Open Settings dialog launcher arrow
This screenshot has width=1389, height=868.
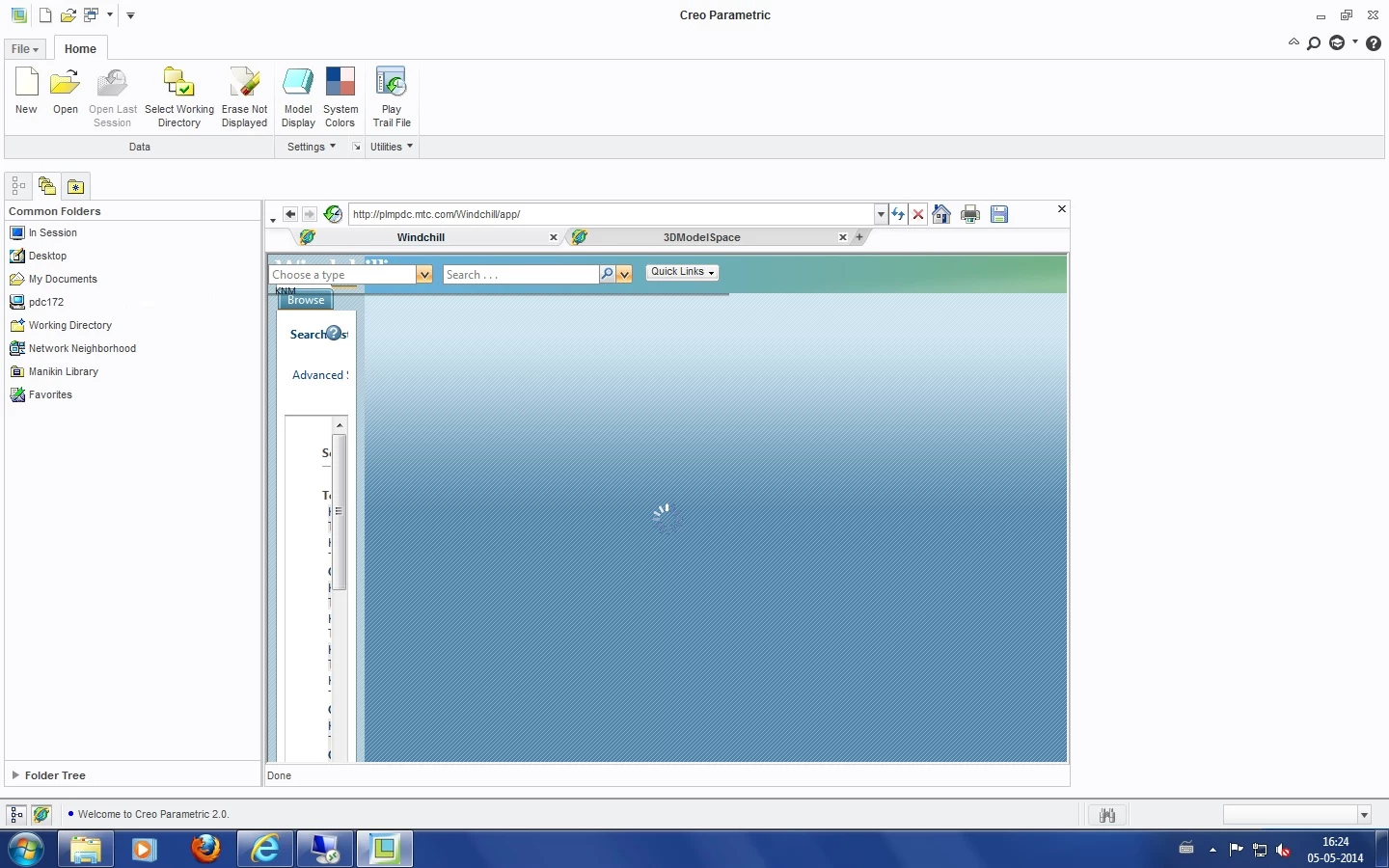[356, 147]
